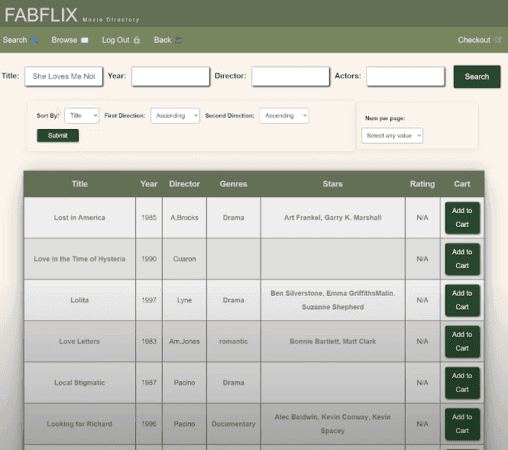This screenshot has height=450, width=508.
Task: Click the Back arrow icon
Action: 179,40
